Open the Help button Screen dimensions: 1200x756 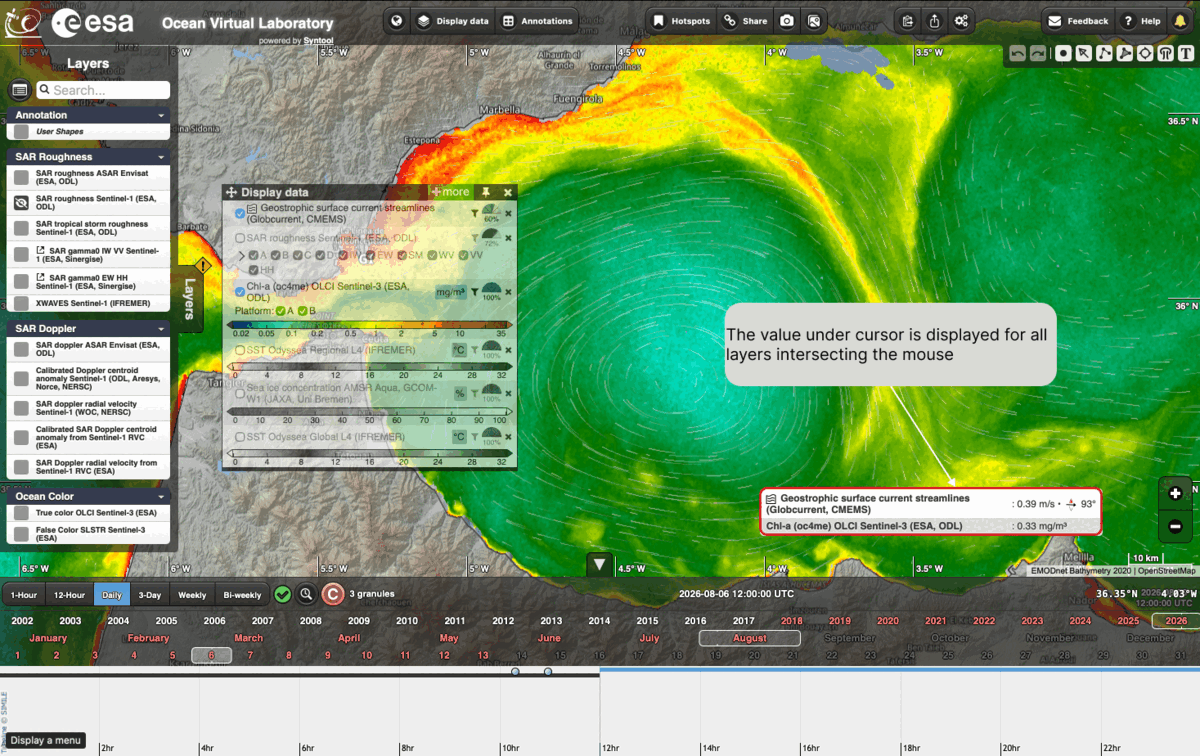(x=1141, y=20)
